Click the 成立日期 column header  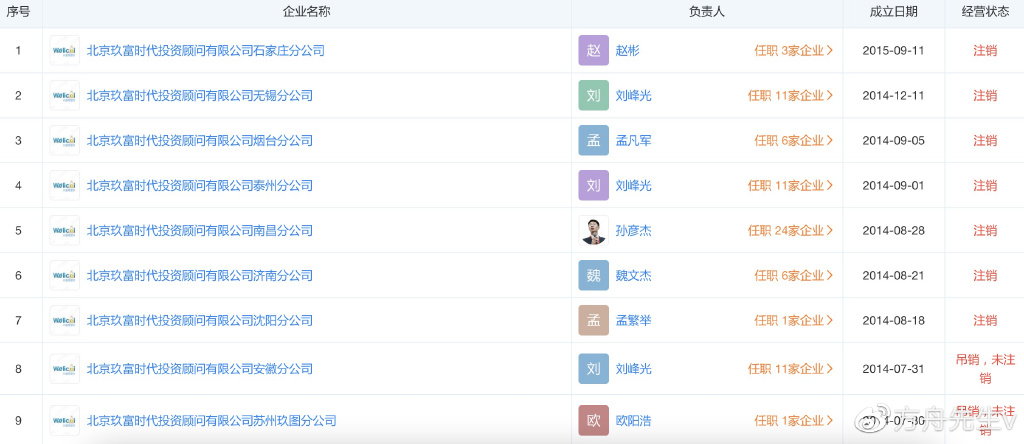coord(893,12)
